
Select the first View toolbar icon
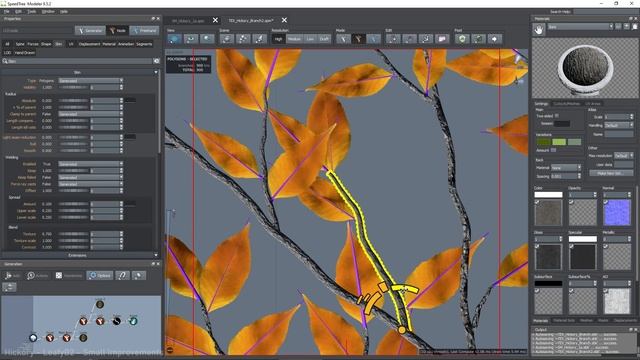pos(174,39)
